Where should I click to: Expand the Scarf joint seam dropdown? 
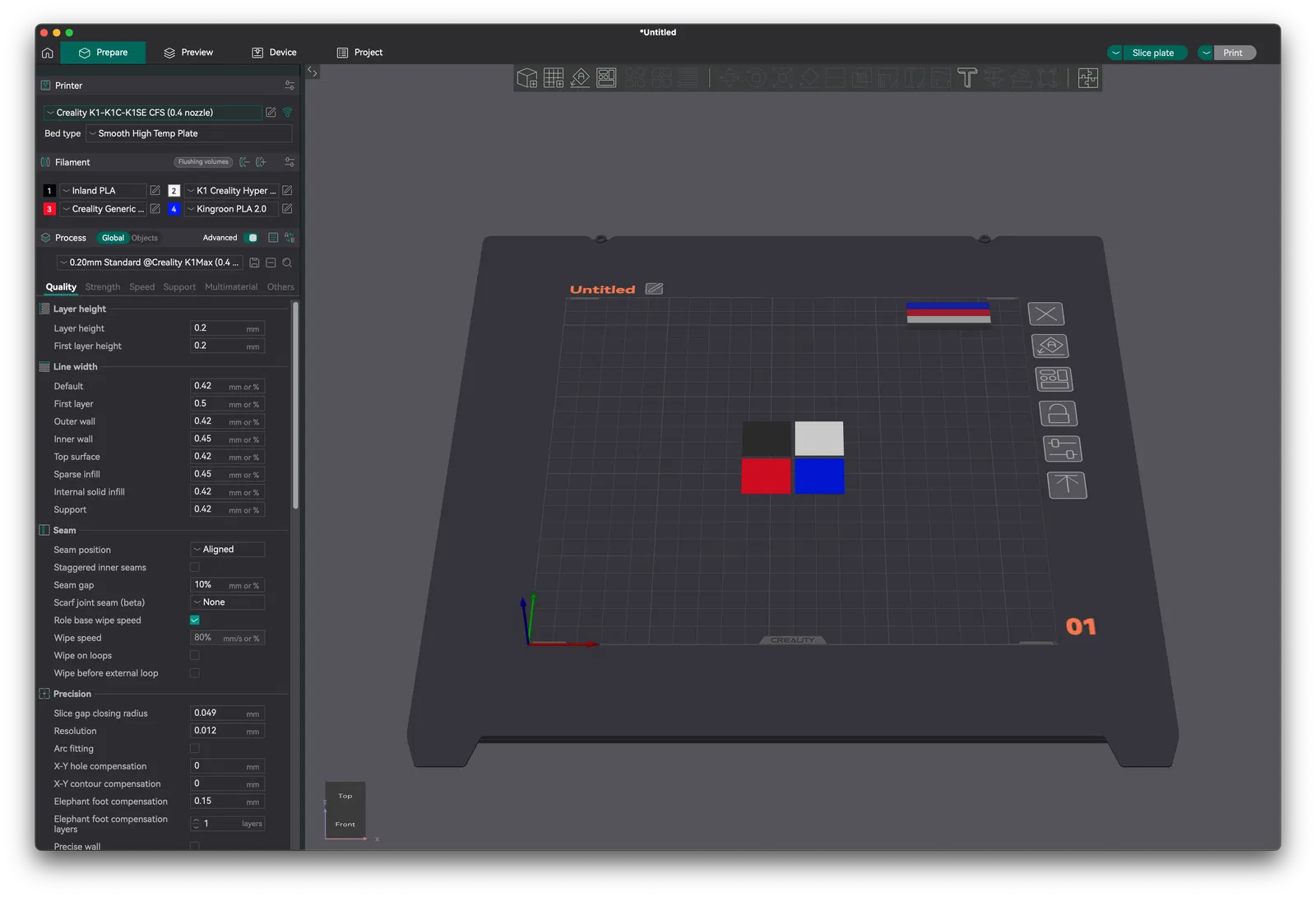228,602
